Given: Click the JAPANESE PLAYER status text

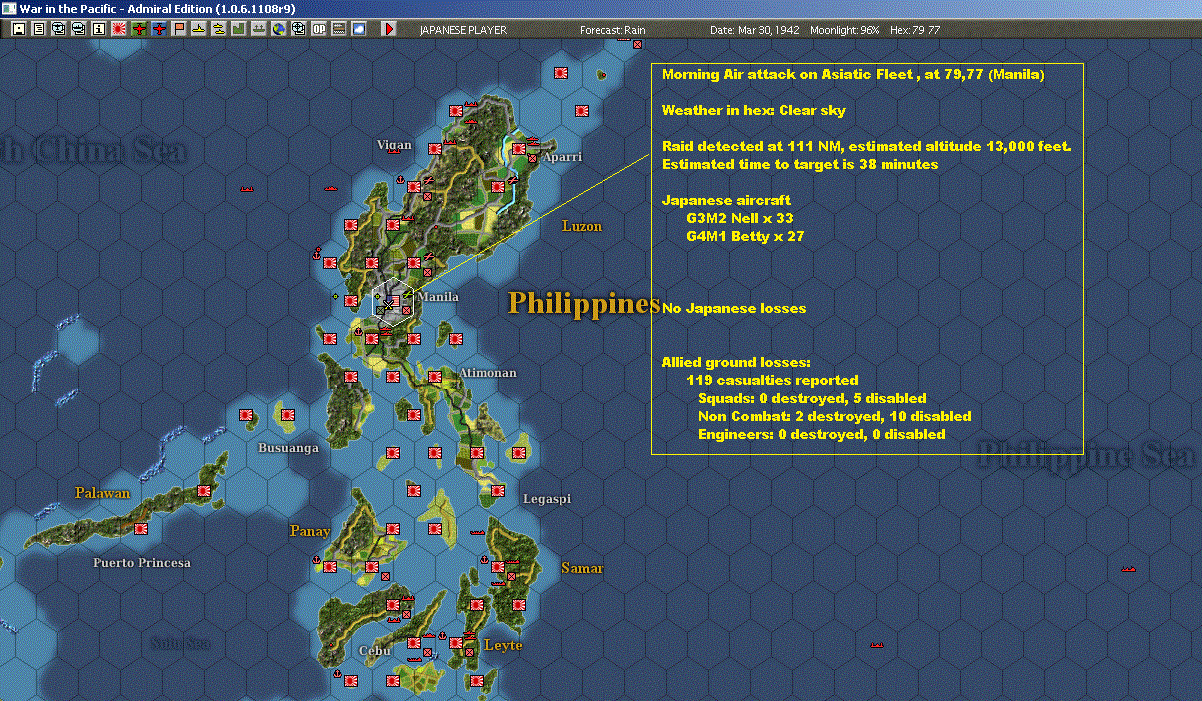Looking at the screenshot, I should click(x=463, y=30).
